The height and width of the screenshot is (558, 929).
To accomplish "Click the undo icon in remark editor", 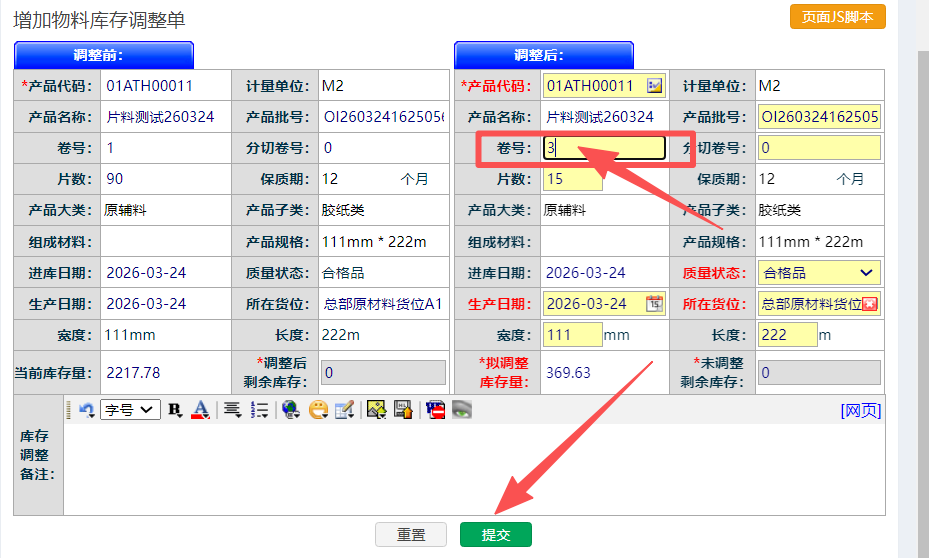I will (x=86, y=409).
